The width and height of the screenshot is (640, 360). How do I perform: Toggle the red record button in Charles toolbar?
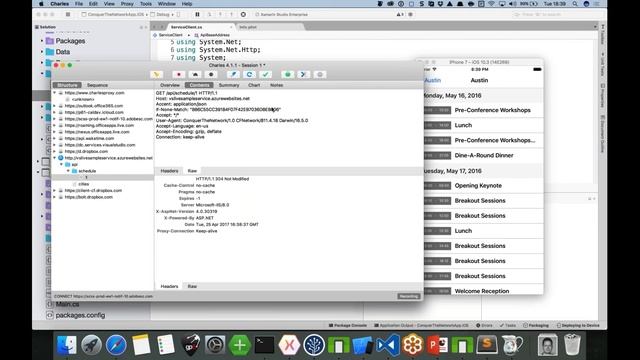click(x=178, y=74)
